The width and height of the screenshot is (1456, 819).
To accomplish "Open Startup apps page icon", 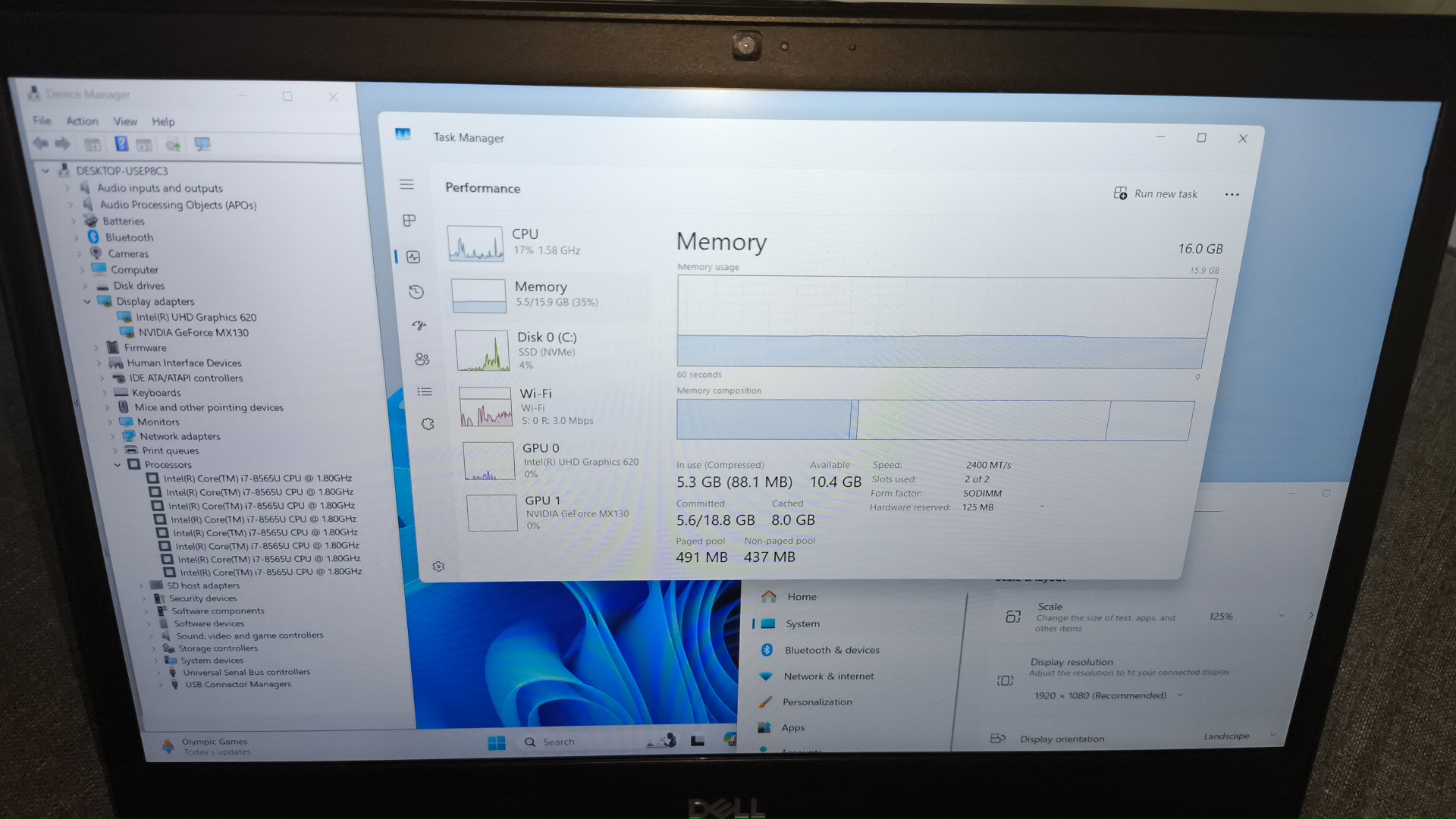I will click(x=419, y=325).
